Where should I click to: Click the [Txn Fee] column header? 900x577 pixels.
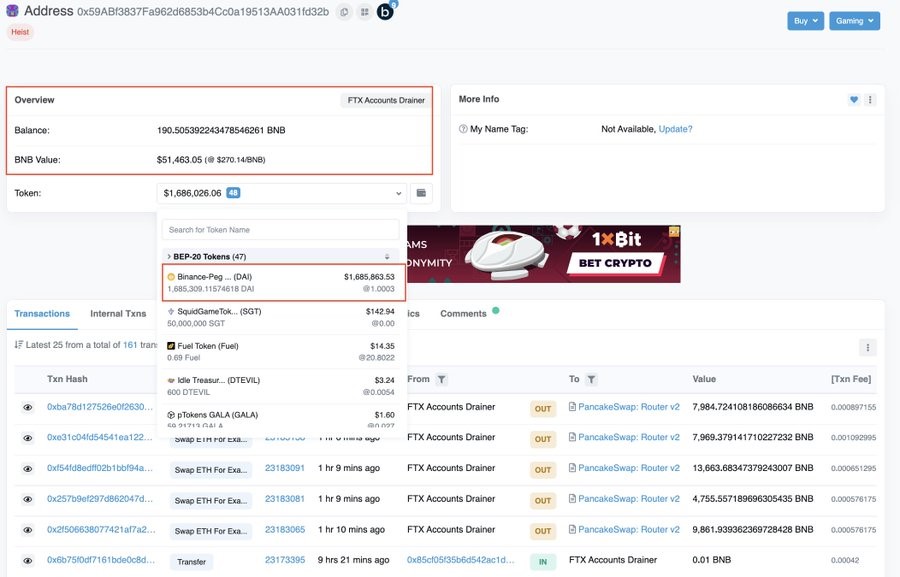pos(851,379)
